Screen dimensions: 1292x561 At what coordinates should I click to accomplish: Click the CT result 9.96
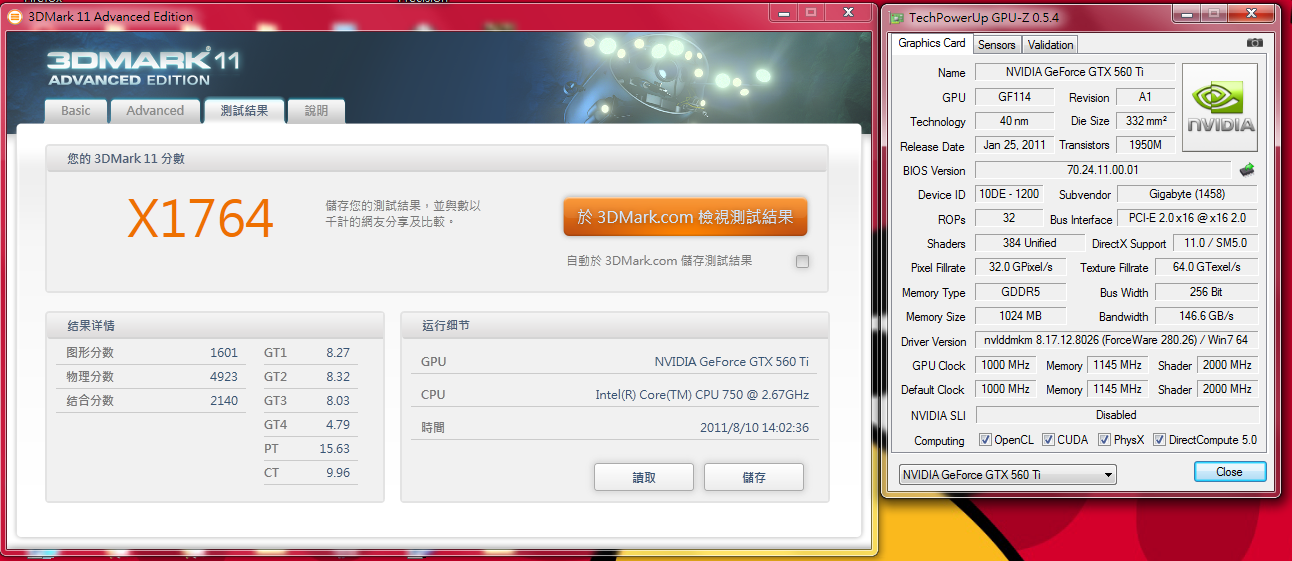point(338,473)
